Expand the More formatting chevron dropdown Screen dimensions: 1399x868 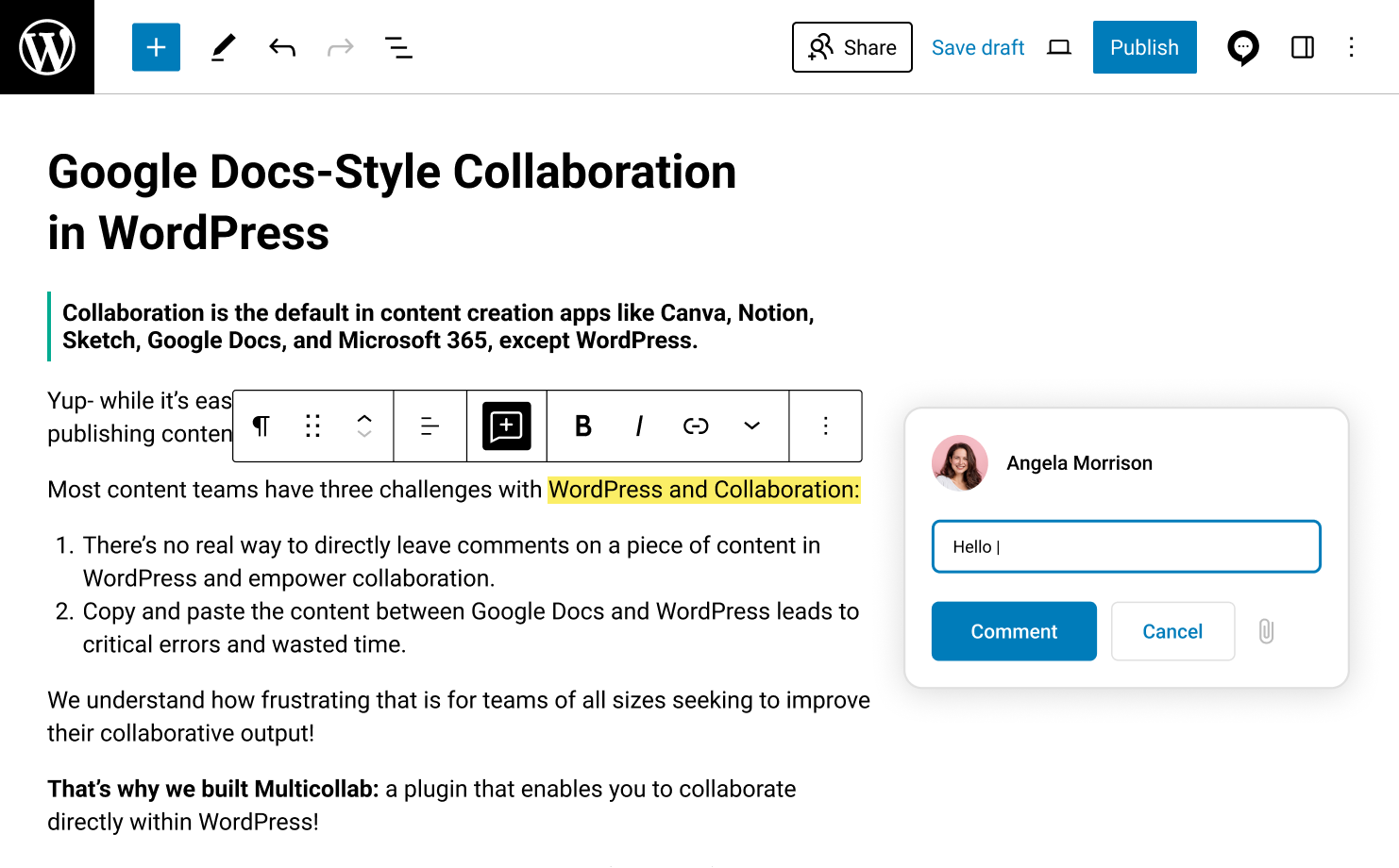point(751,426)
